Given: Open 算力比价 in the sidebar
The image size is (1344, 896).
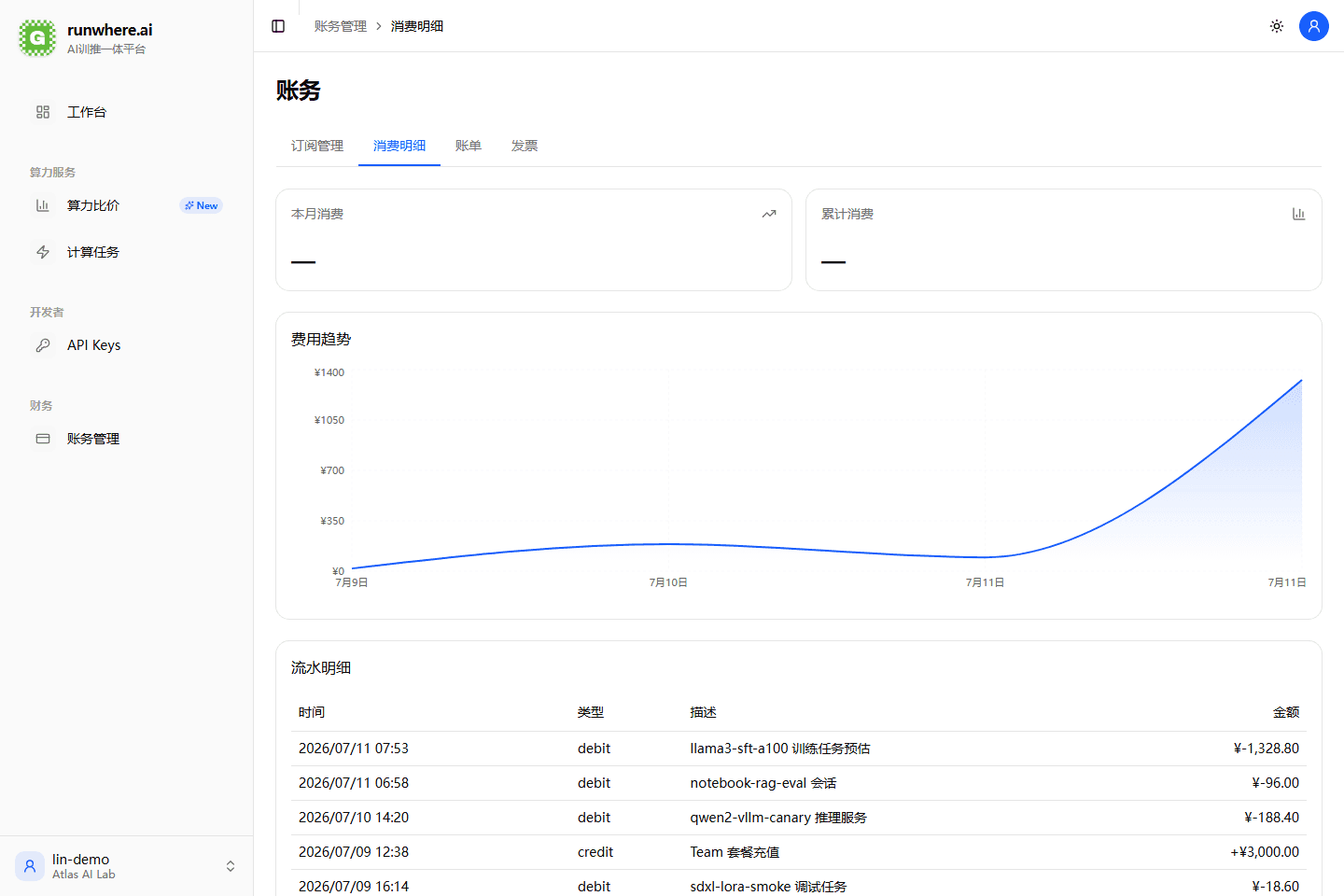Looking at the screenshot, I should tap(126, 205).
